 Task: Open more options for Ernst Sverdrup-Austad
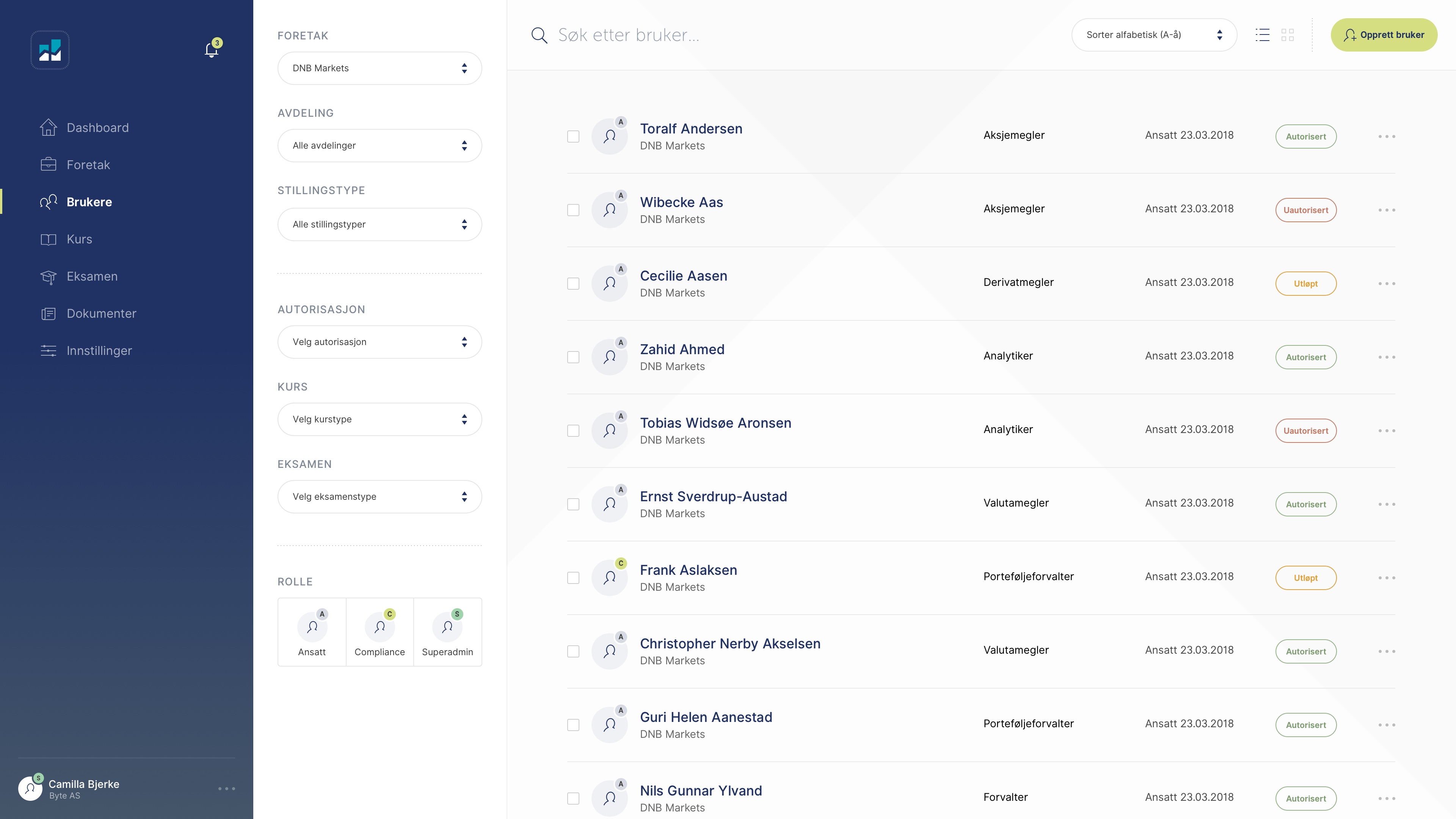tap(1387, 504)
